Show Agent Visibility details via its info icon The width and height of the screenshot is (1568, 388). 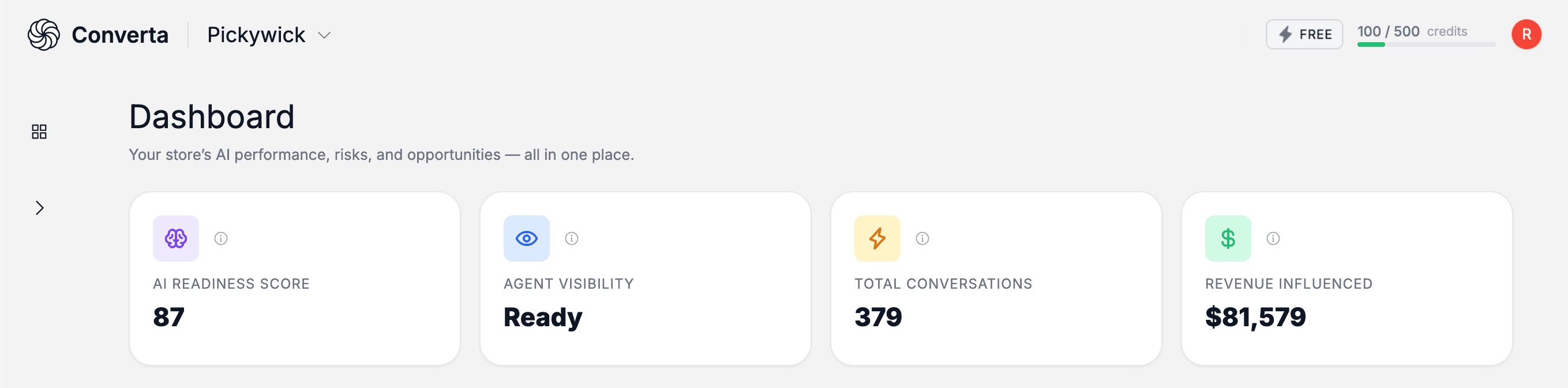(572, 239)
